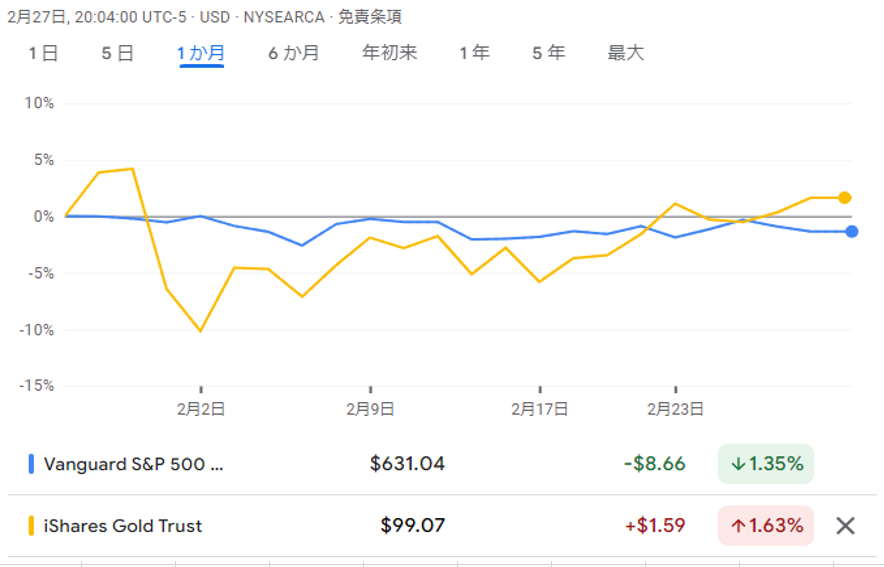The height and width of the screenshot is (567, 884).
Task: Open the Vanguard S&P 500 fund name
Action: 133,464
